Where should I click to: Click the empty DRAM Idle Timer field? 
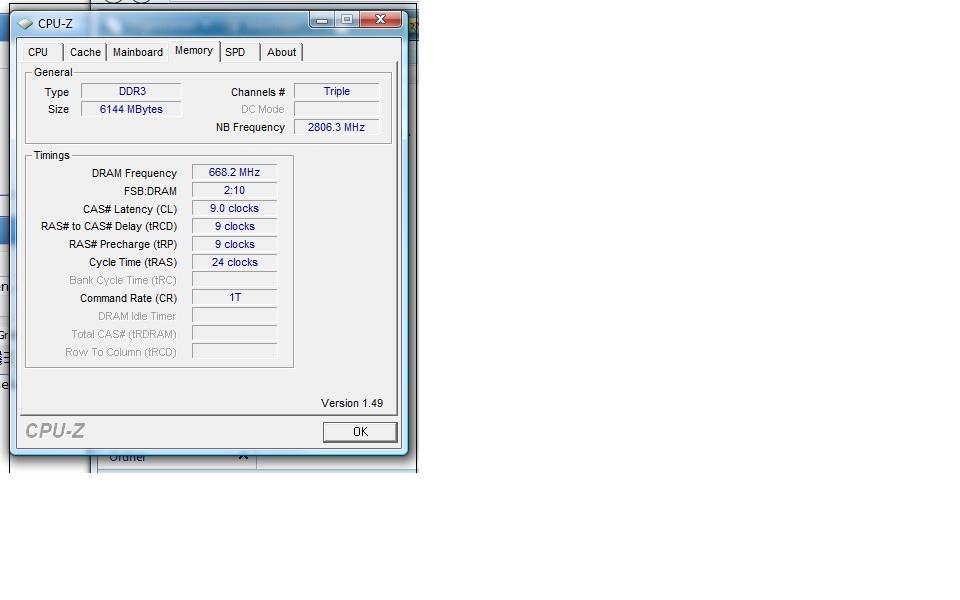pyautogui.click(x=234, y=316)
